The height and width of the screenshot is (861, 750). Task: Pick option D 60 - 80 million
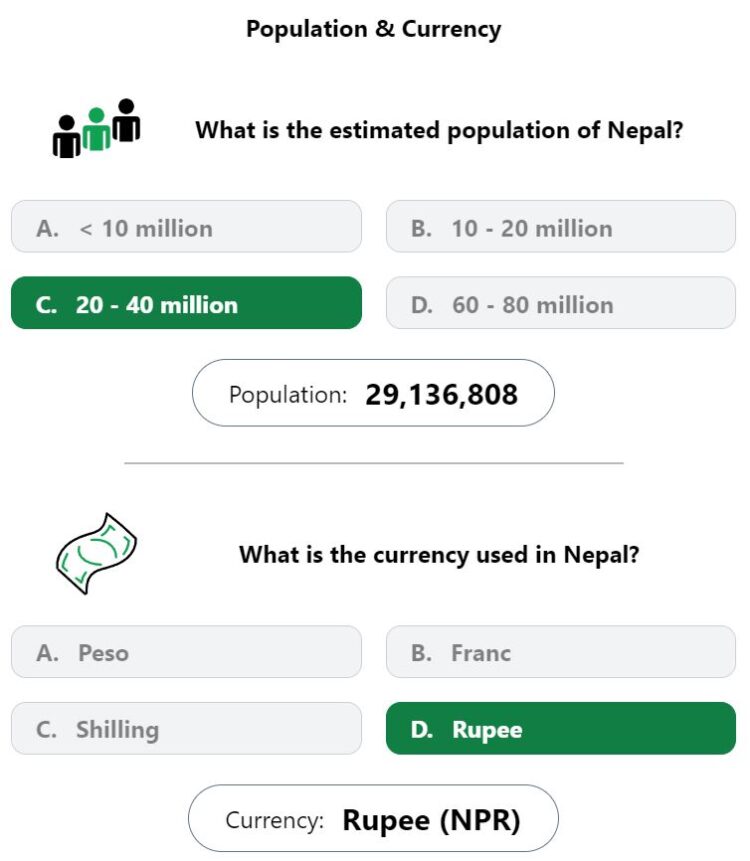tap(561, 303)
